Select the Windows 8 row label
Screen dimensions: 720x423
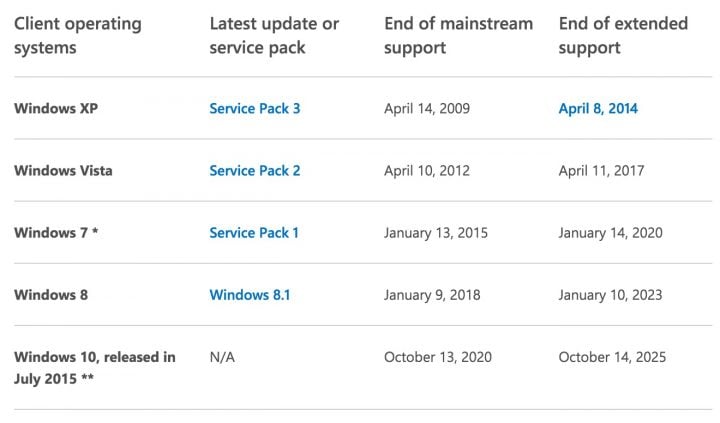[51, 295]
